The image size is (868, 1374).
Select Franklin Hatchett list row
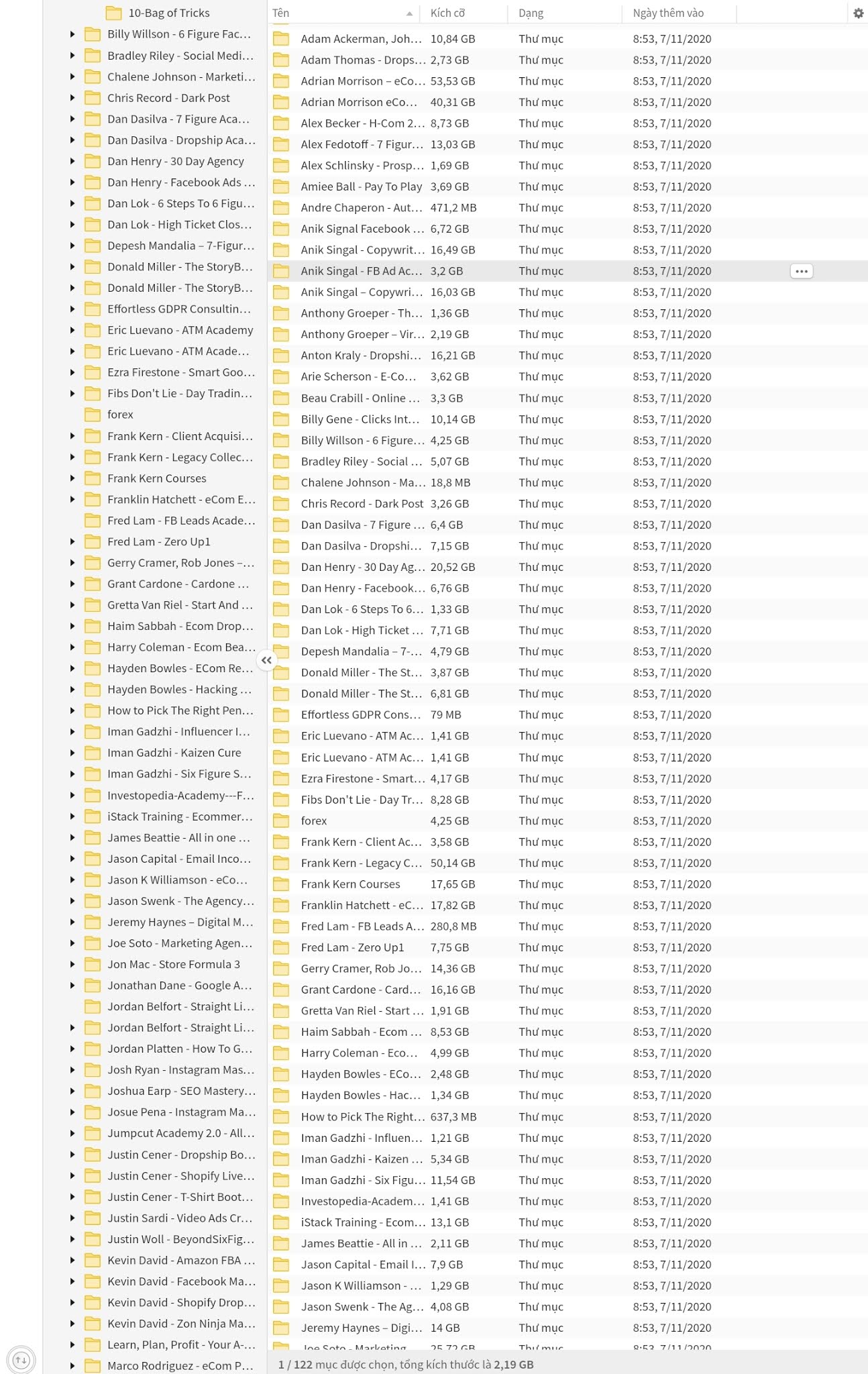tap(567, 905)
